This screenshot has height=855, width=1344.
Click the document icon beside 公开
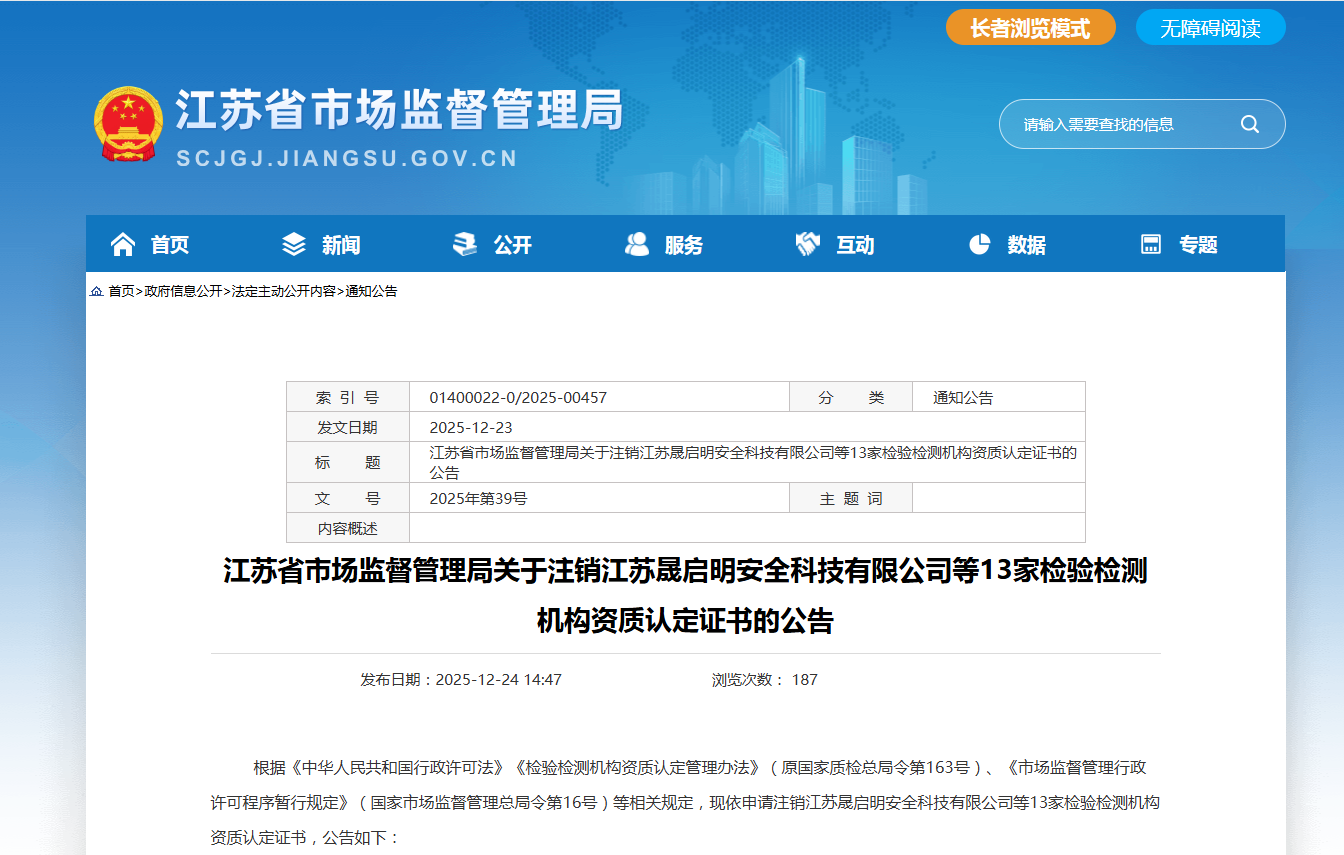point(465,244)
